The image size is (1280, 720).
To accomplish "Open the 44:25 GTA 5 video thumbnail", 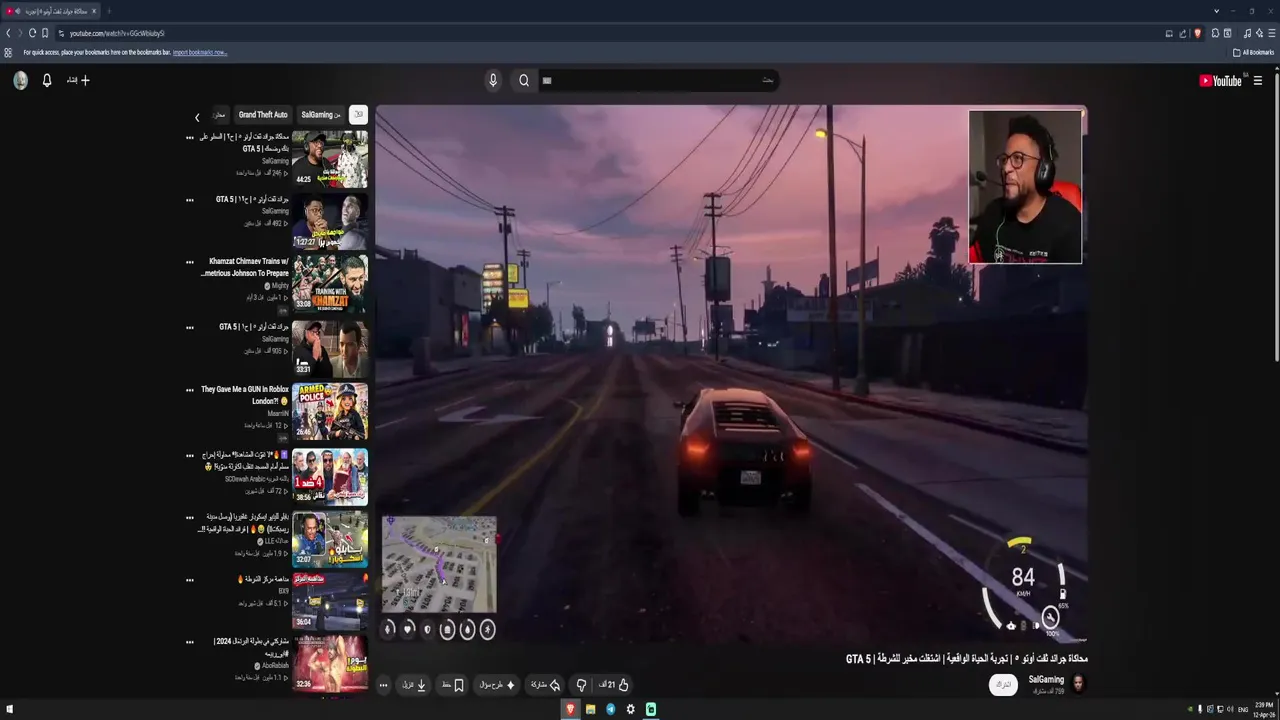I will pos(330,160).
